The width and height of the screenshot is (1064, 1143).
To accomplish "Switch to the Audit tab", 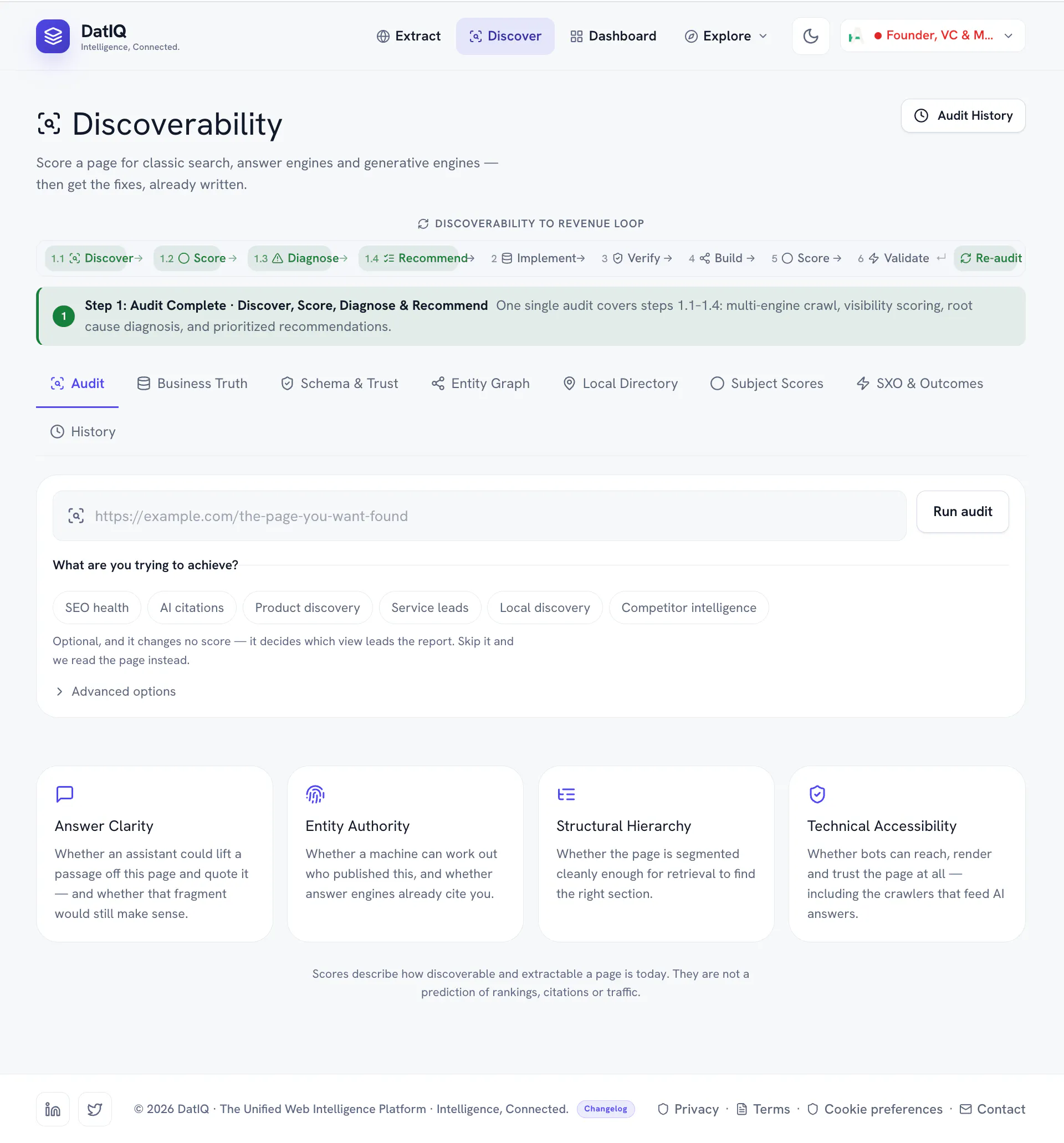I will click(77, 384).
